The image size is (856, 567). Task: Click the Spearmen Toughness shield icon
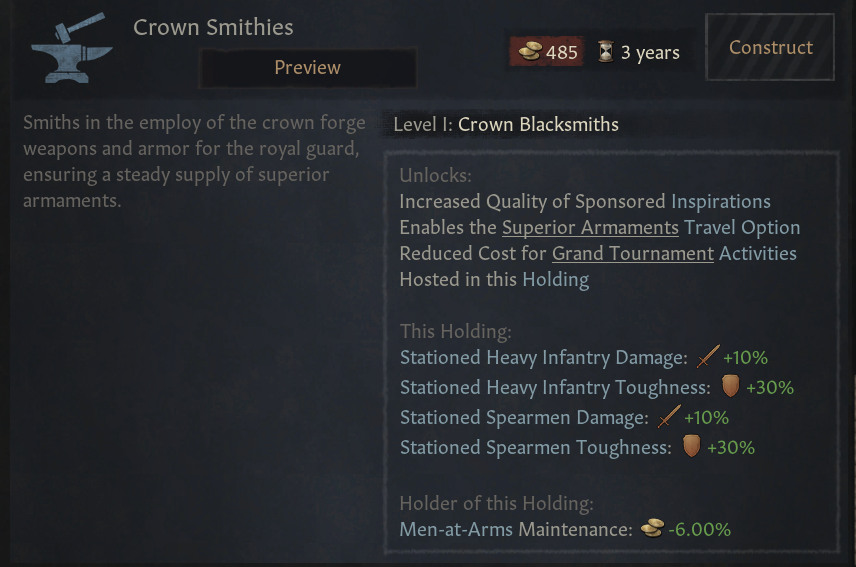[x=691, y=446]
